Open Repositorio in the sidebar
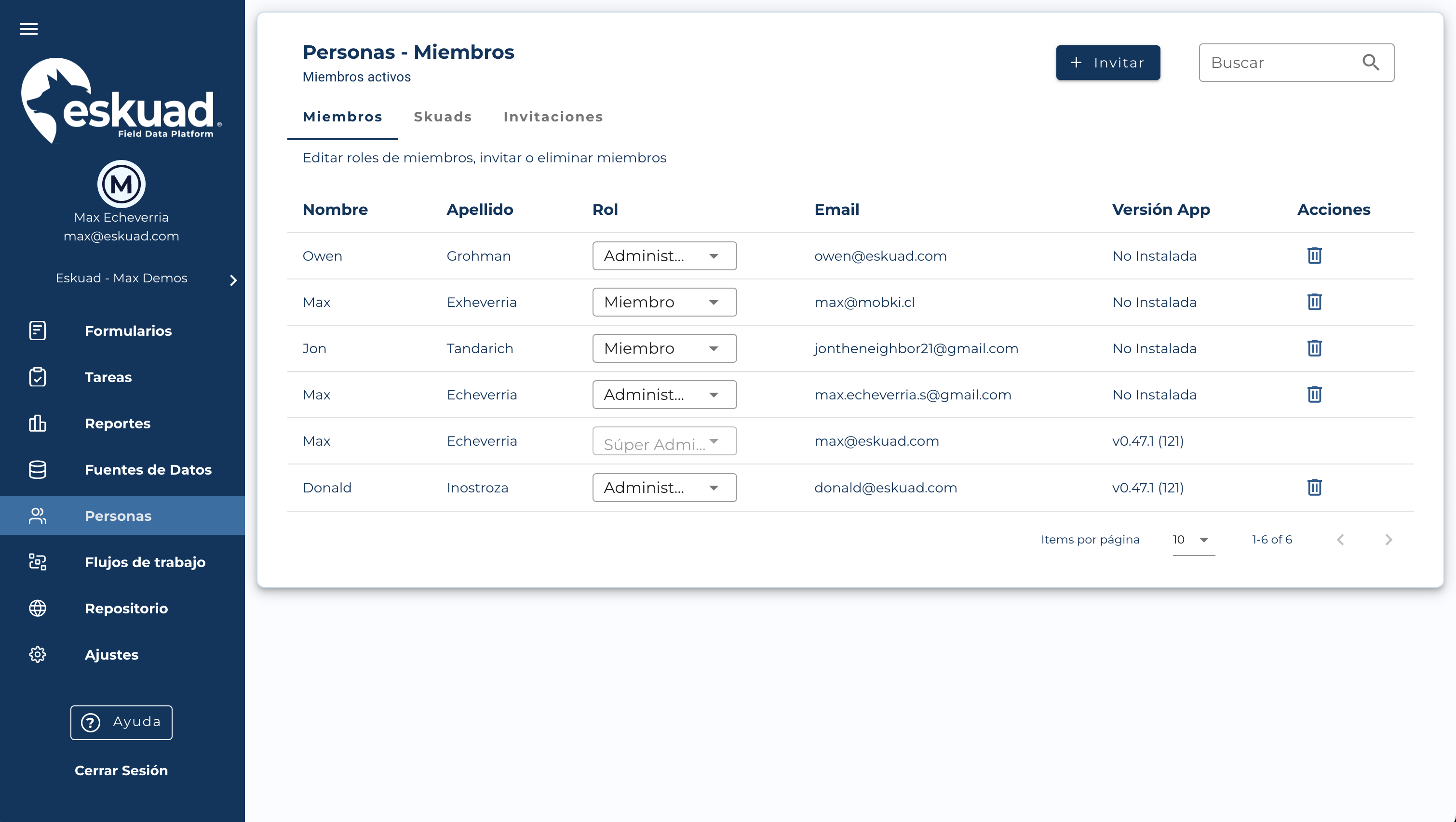 tap(122, 609)
